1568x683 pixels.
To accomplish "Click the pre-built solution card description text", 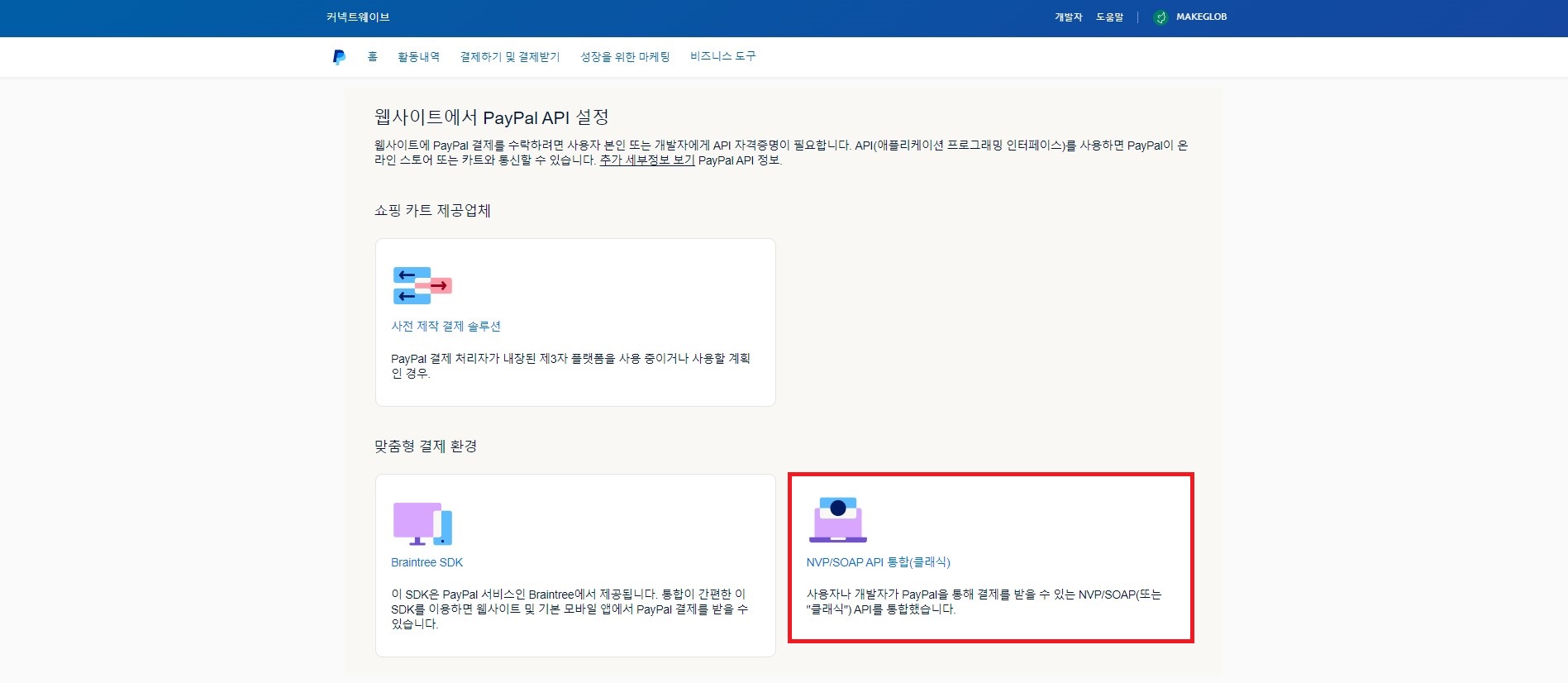I will [570, 365].
